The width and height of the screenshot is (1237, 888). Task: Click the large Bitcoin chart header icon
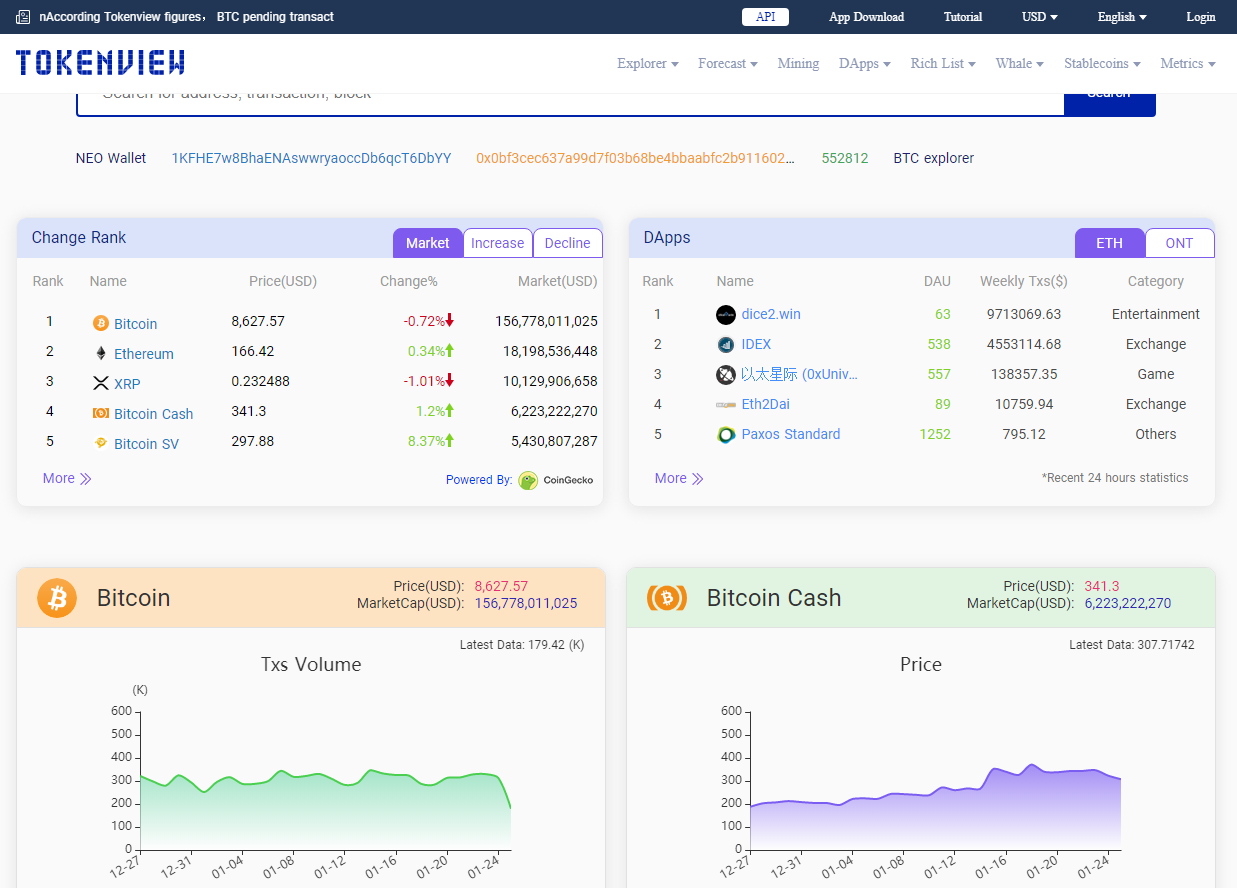57,598
